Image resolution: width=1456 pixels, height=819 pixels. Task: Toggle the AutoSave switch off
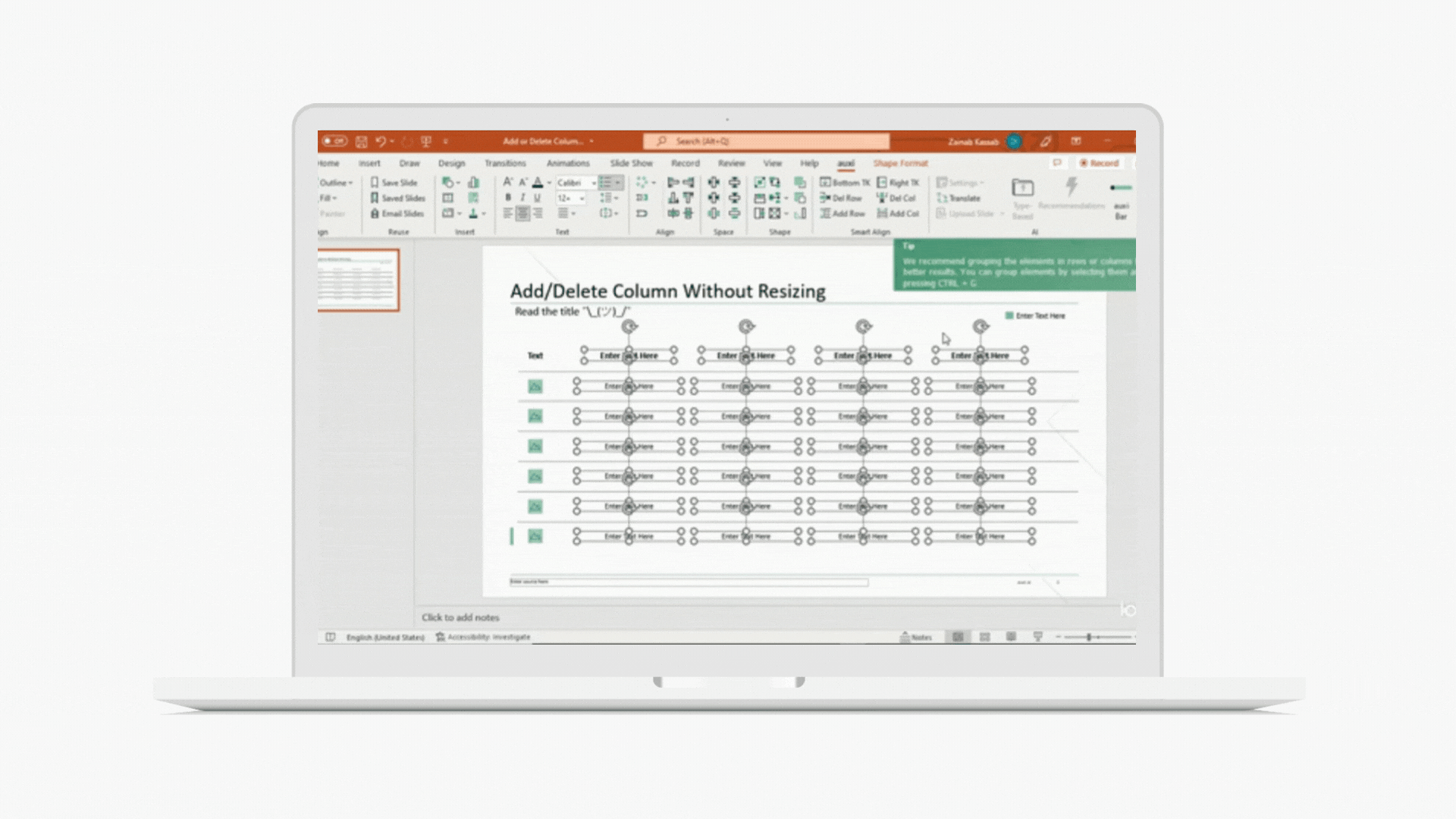click(x=334, y=141)
